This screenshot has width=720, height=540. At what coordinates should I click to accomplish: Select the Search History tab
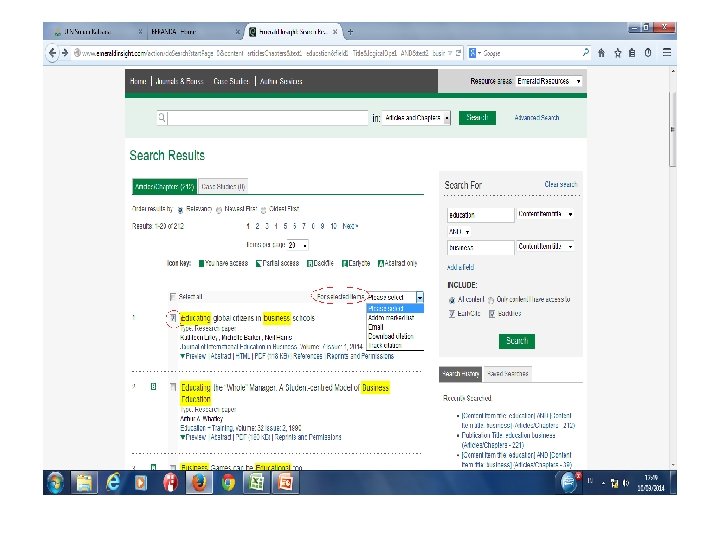pyautogui.click(x=461, y=374)
